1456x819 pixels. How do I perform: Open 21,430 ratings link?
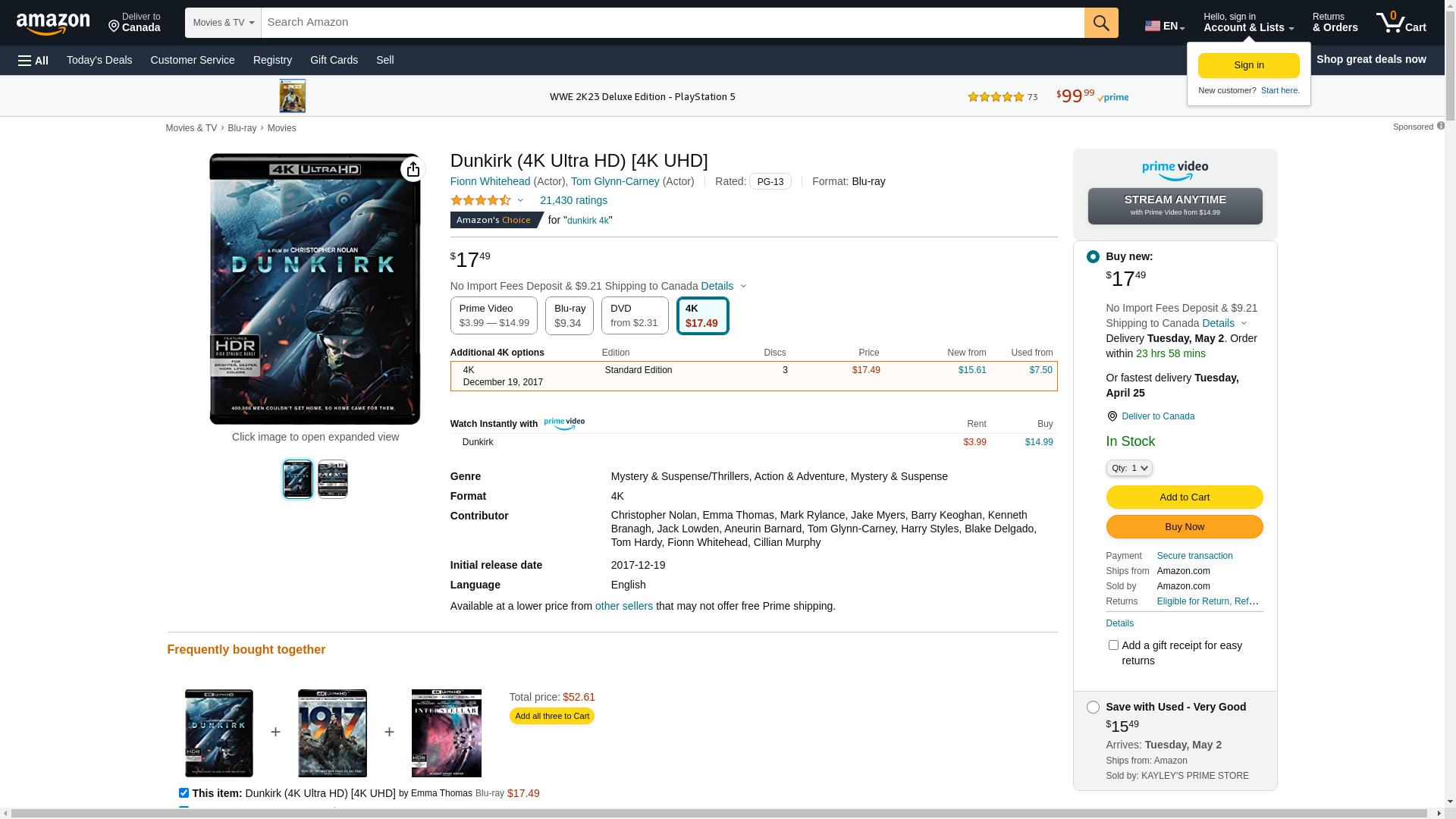coord(573,200)
